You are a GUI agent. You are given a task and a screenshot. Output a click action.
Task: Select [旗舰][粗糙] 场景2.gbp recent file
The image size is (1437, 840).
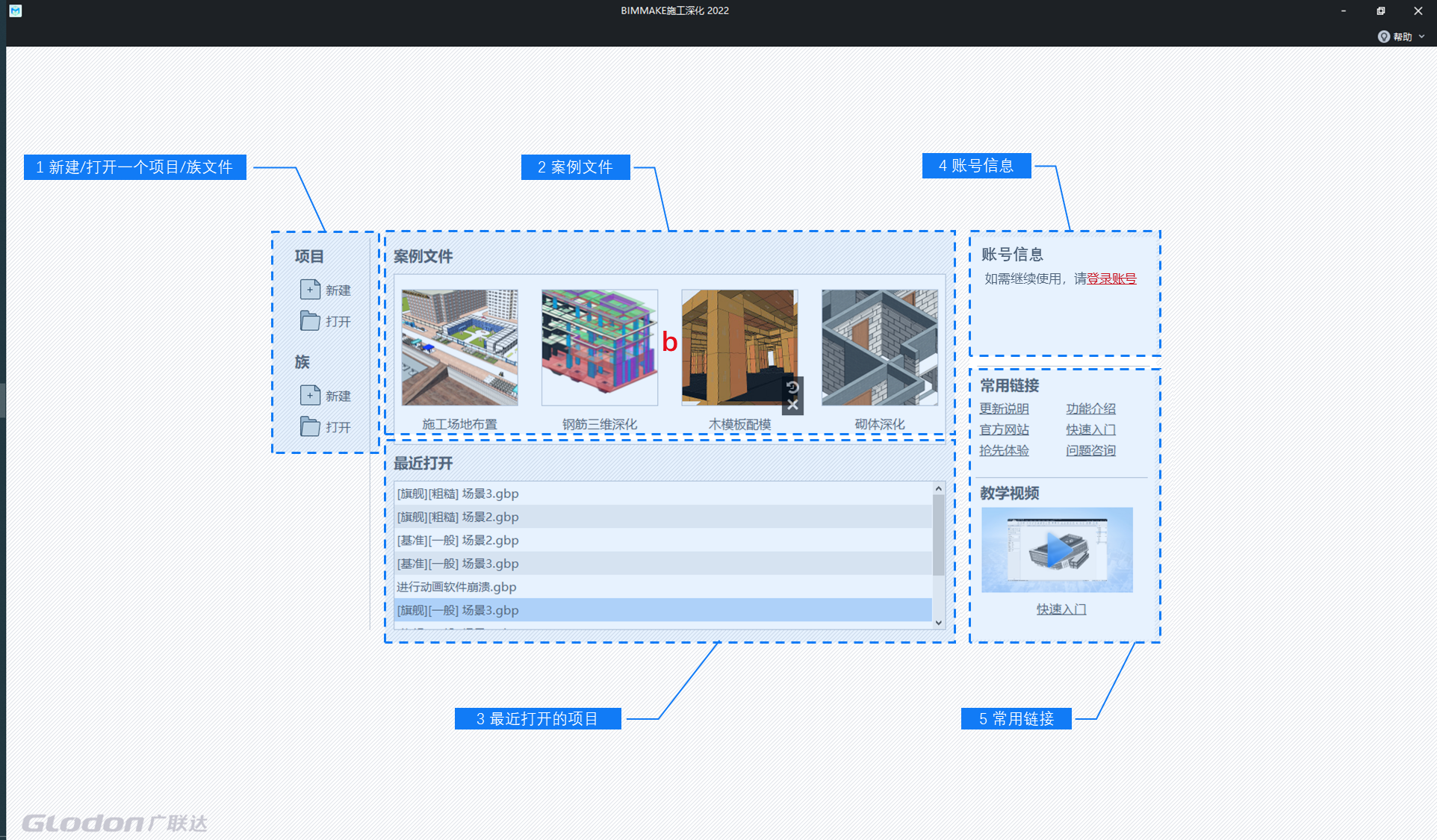(x=663, y=517)
